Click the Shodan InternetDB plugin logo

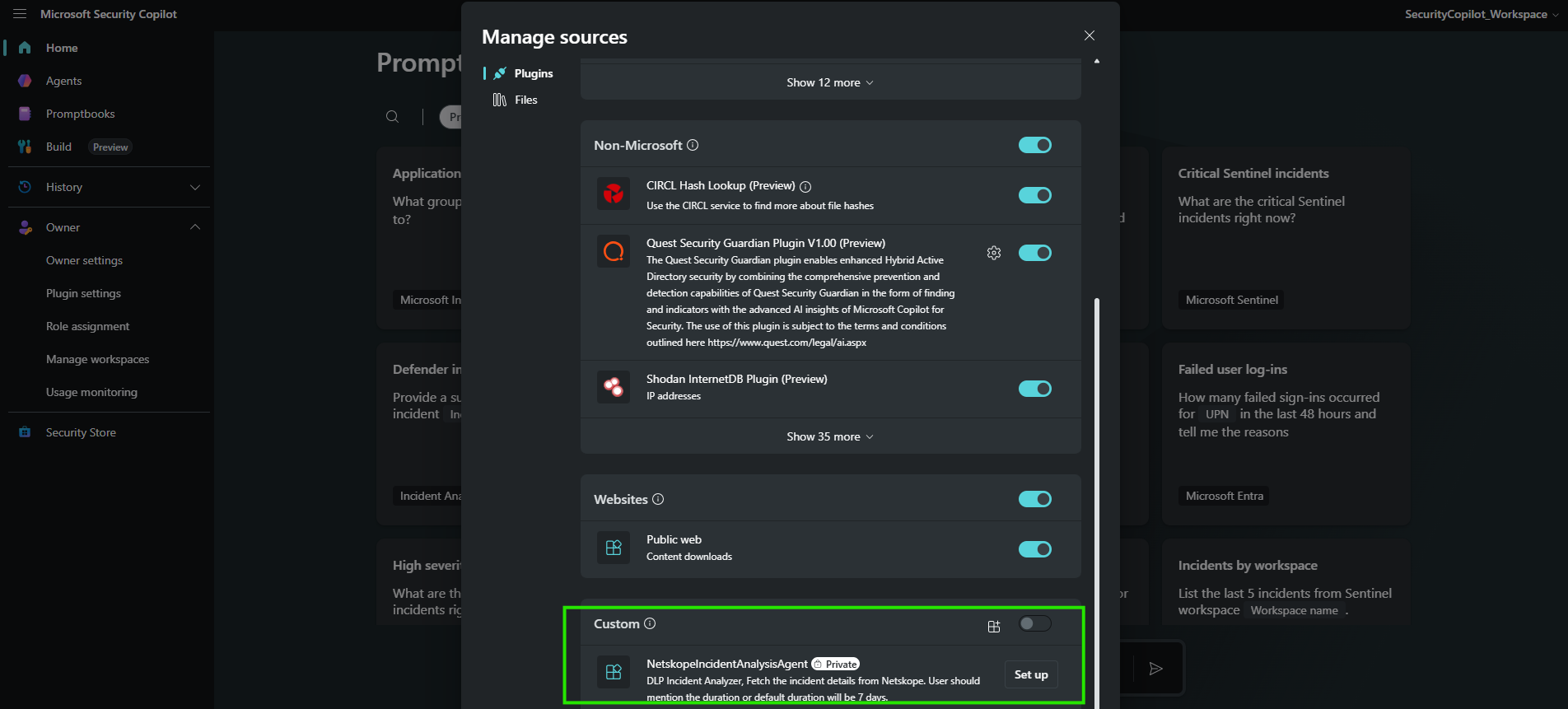click(614, 387)
